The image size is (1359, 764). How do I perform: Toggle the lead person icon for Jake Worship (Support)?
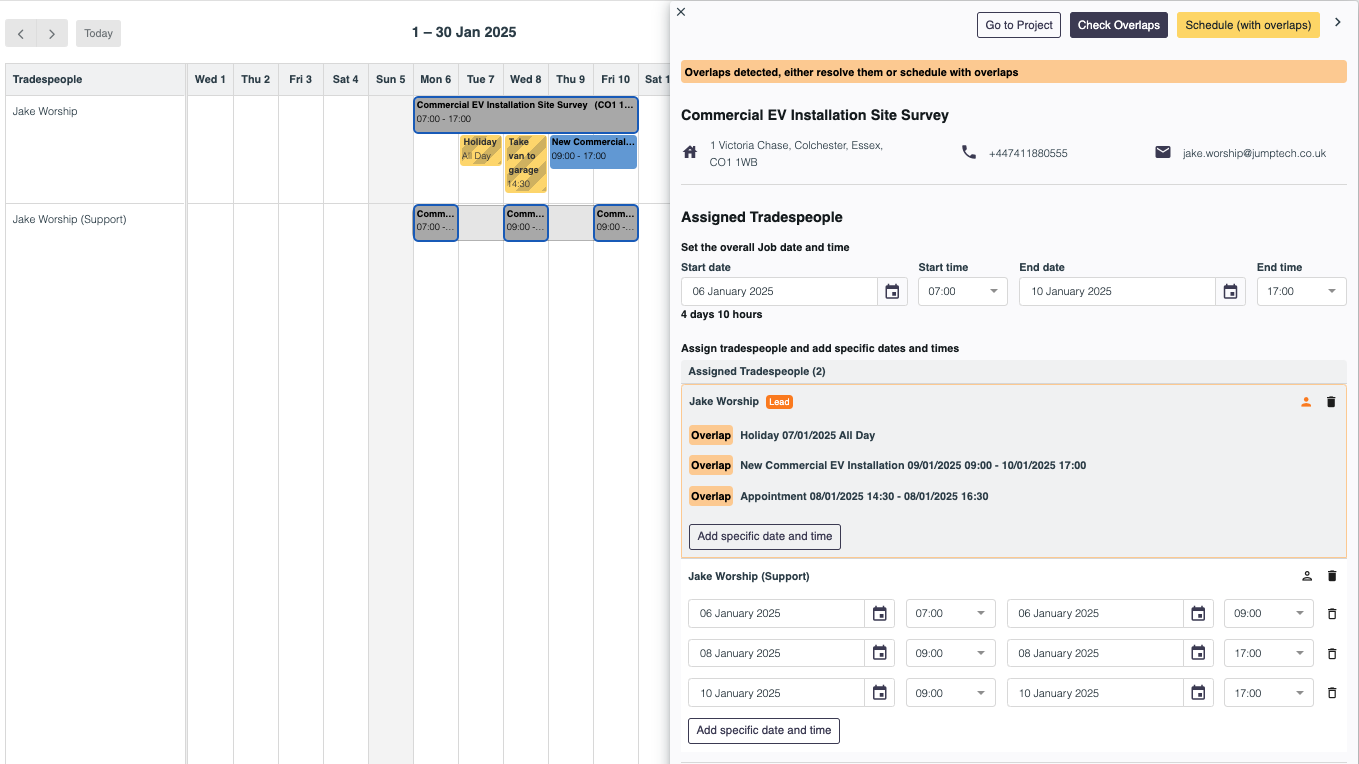tap(1306, 575)
